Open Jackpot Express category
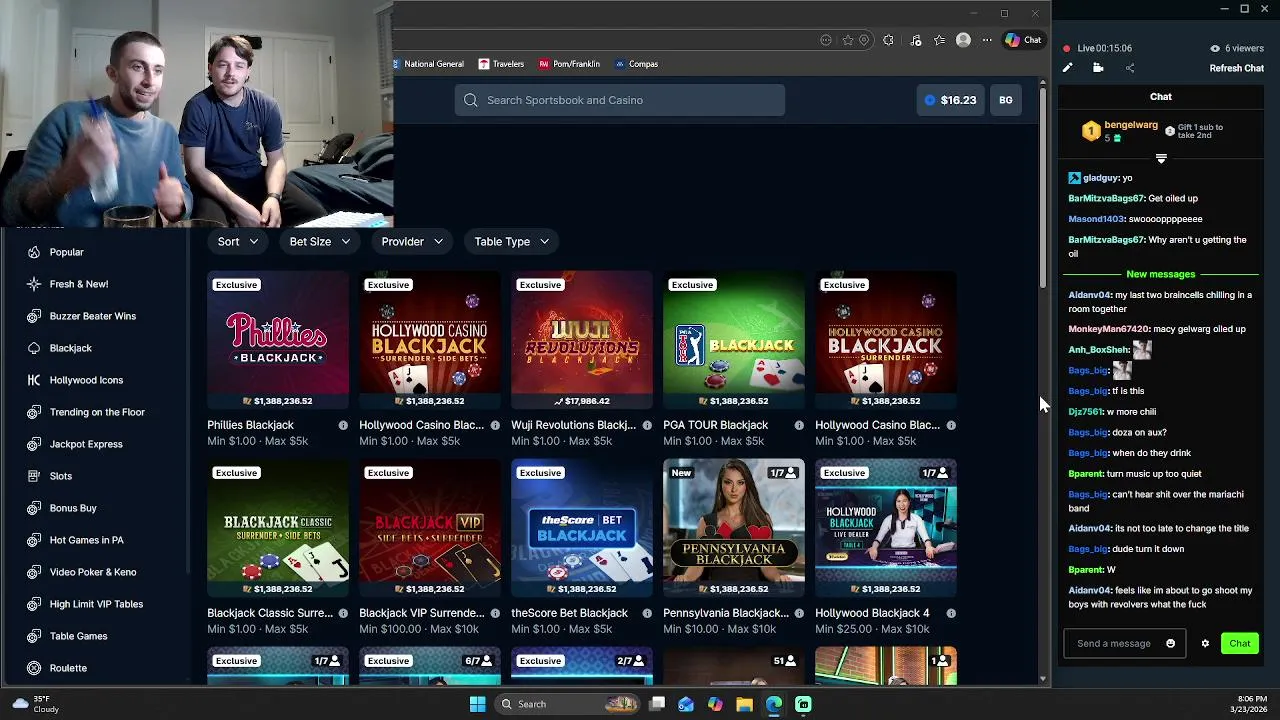The image size is (1280, 720). tap(86, 444)
